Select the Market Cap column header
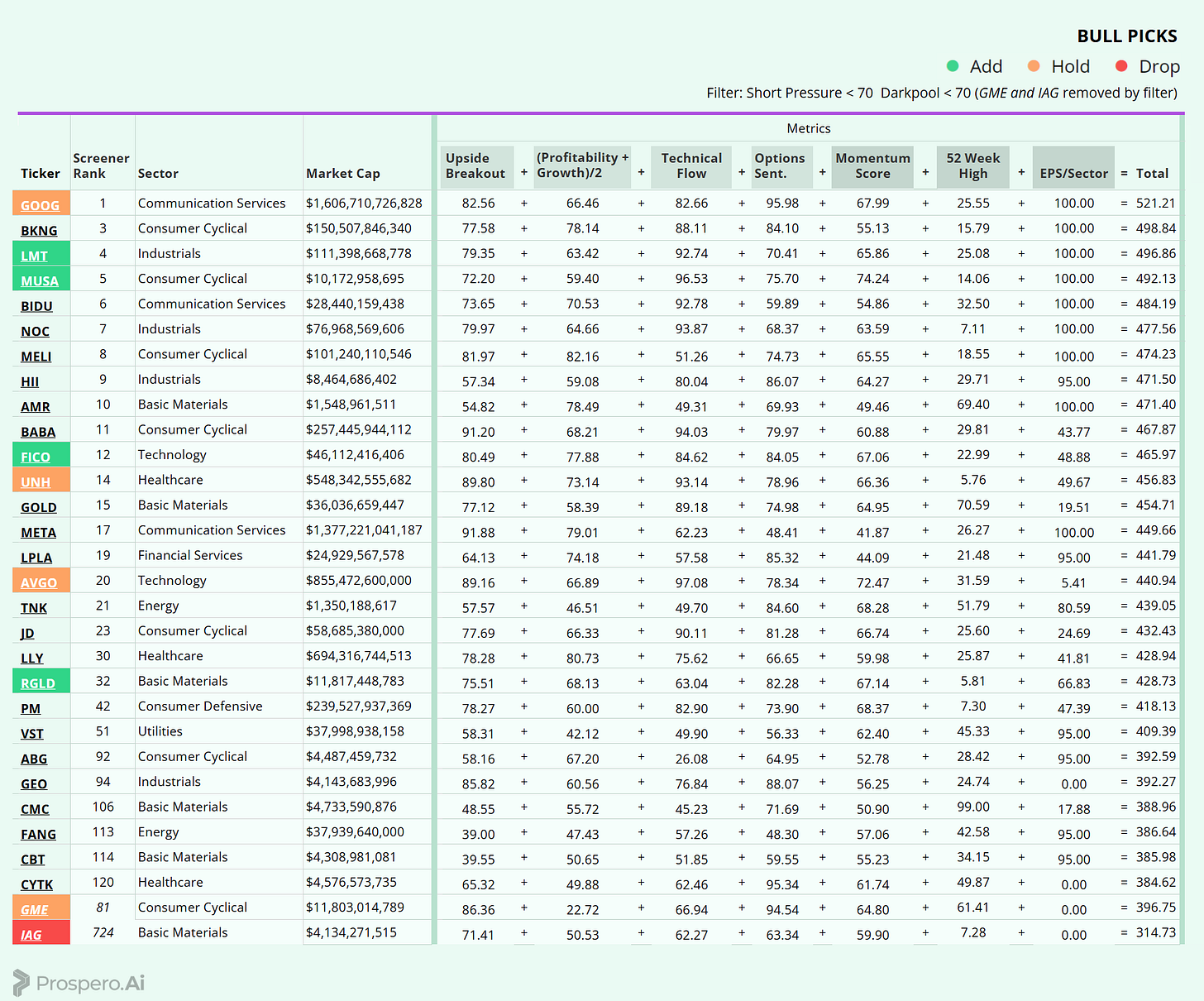The image size is (1204, 1001). tap(343, 173)
